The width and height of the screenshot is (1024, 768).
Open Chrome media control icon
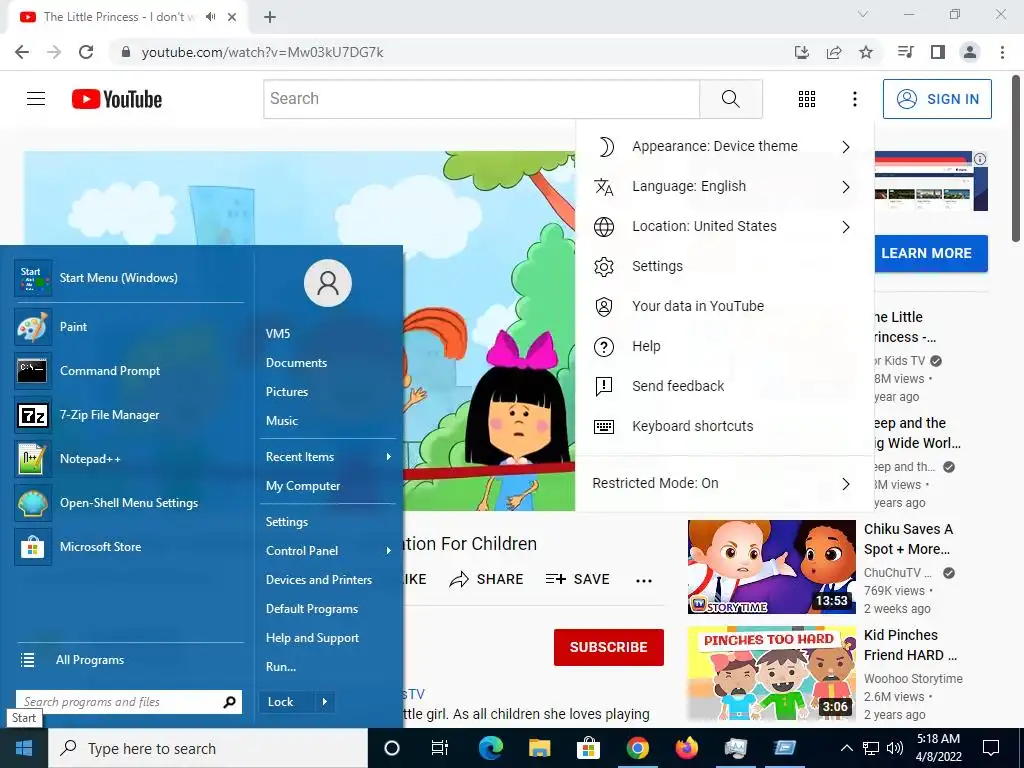click(x=905, y=52)
